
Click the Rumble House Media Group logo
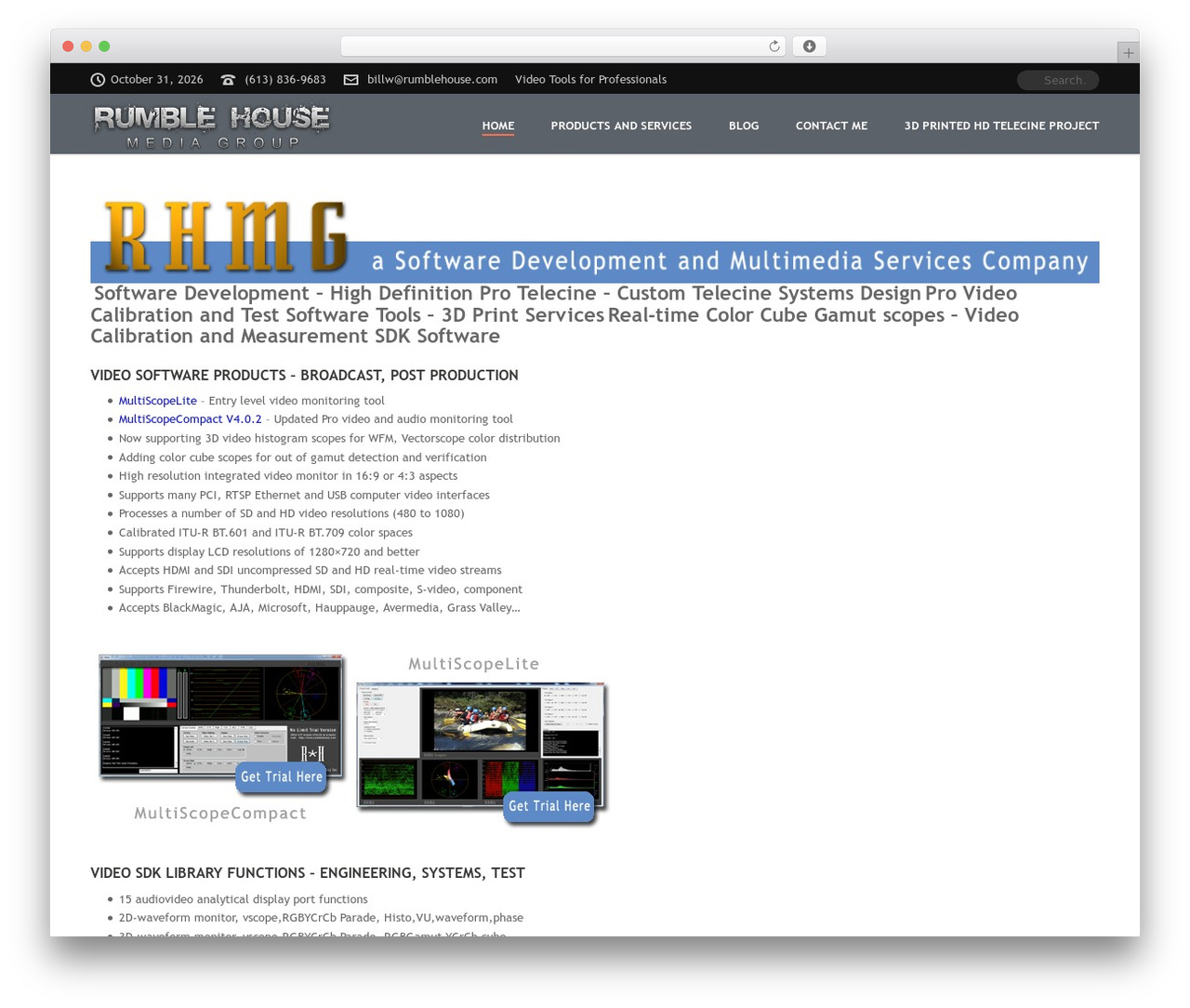[x=211, y=126]
